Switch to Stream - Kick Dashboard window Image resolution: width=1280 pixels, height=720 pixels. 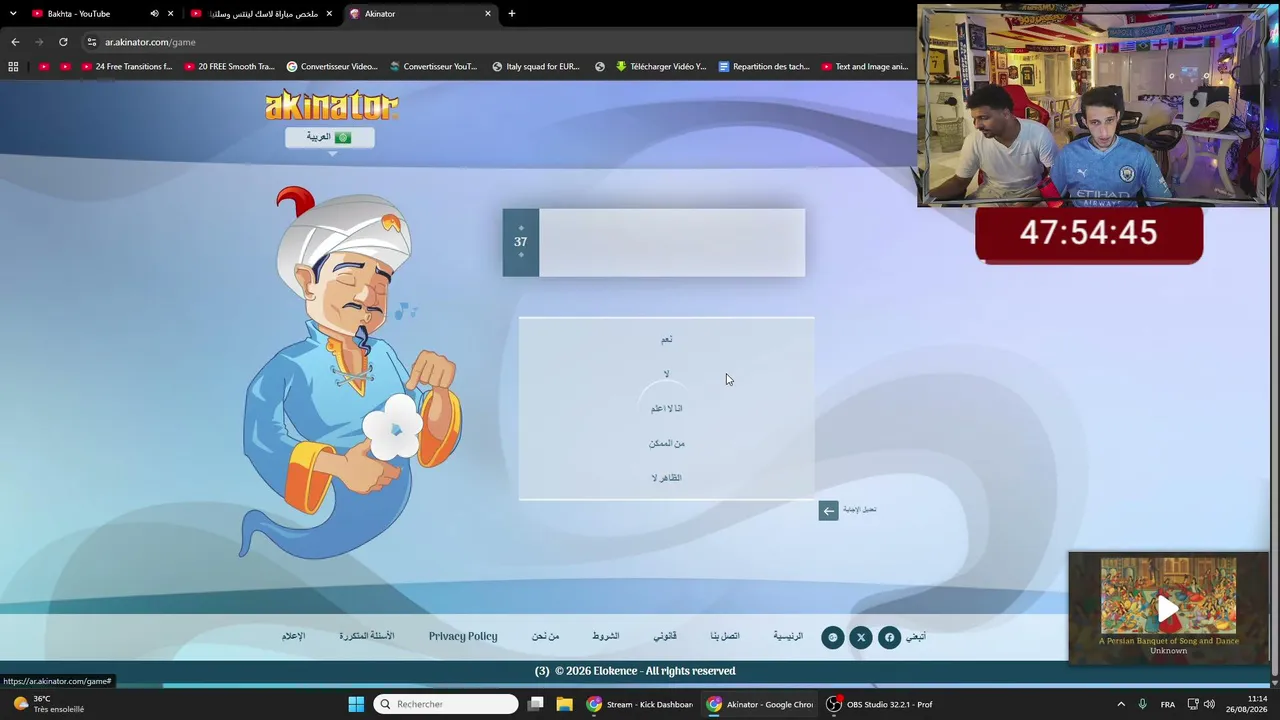pos(640,704)
